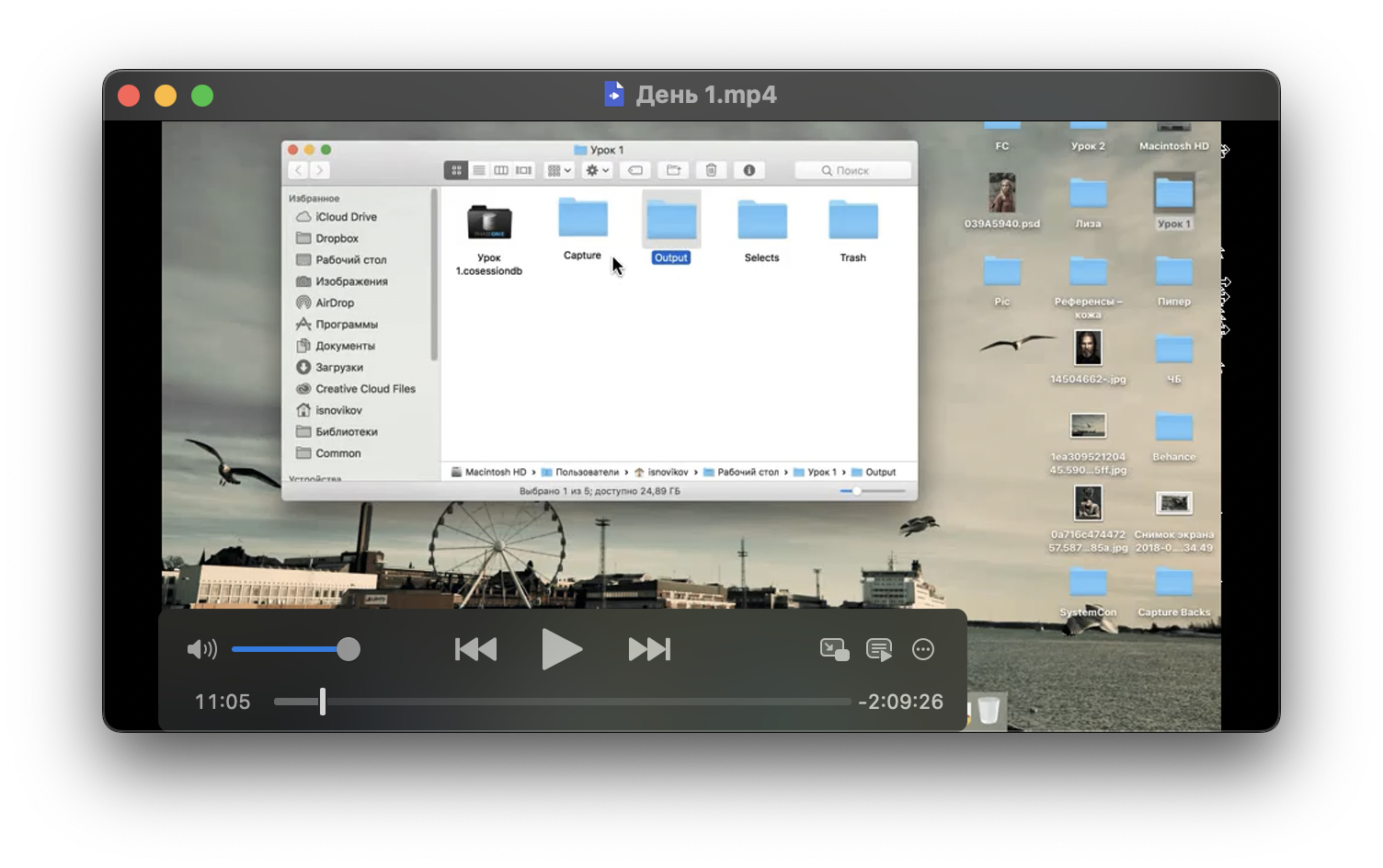Open the circled ellipsis more options menu
1383x868 pixels.
923,649
